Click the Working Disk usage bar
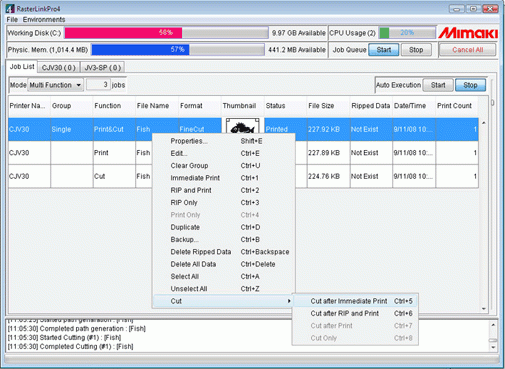Image resolution: width=505 pixels, height=369 pixels. point(166,33)
